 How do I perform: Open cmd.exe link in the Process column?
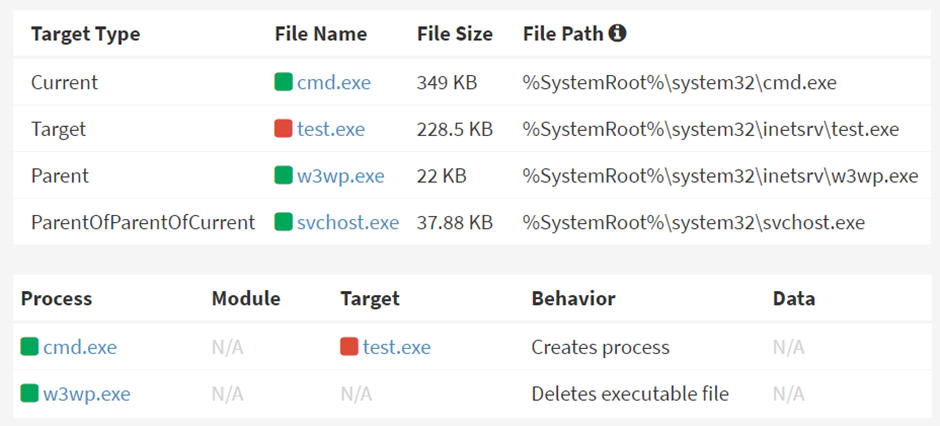coord(80,347)
